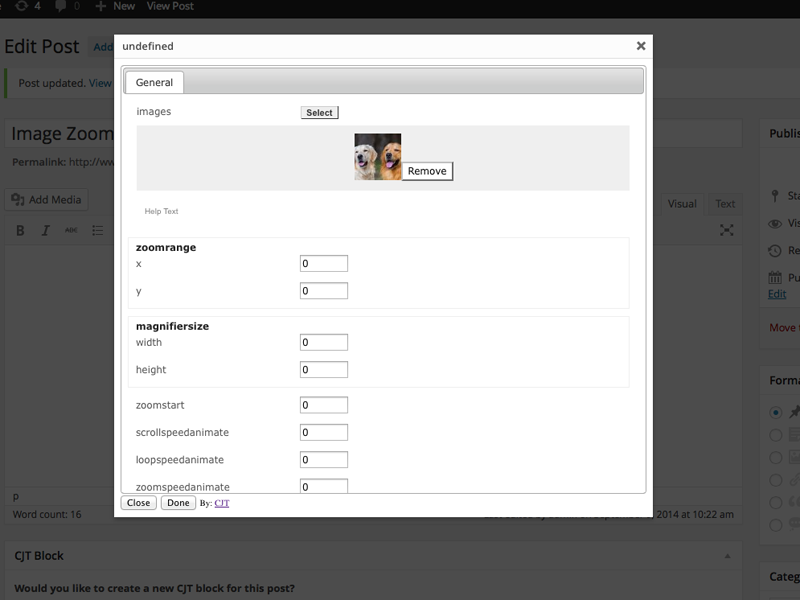Click the zoomrange x input field
The height and width of the screenshot is (600, 800).
click(324, 264)
